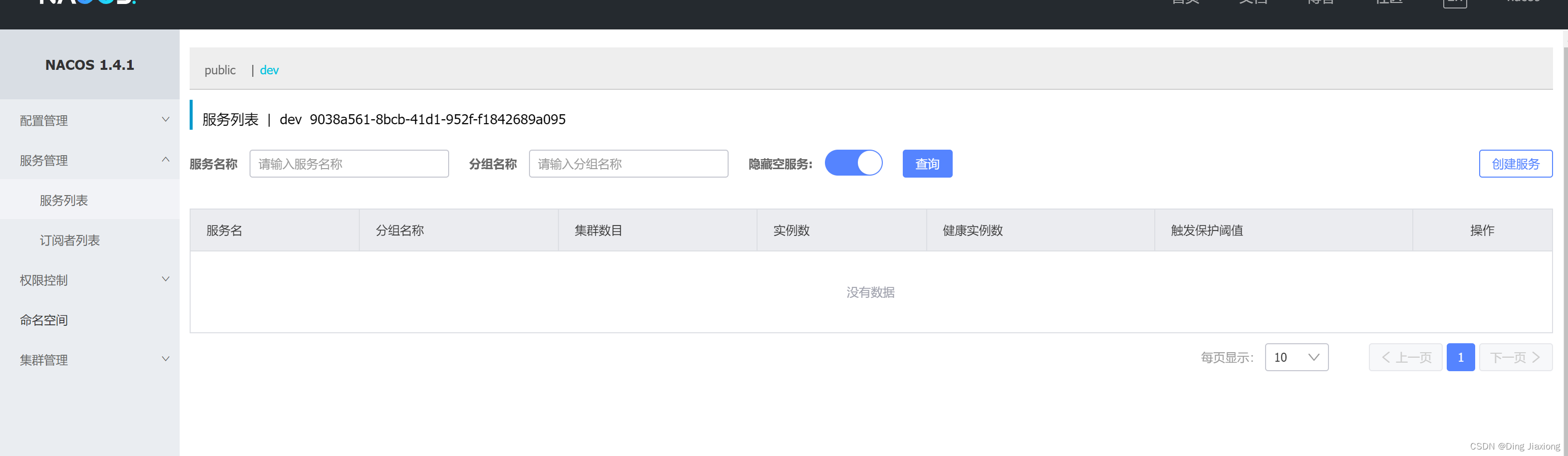Toggle the 隐藏空服务 switch

click(x=853, y=163)
